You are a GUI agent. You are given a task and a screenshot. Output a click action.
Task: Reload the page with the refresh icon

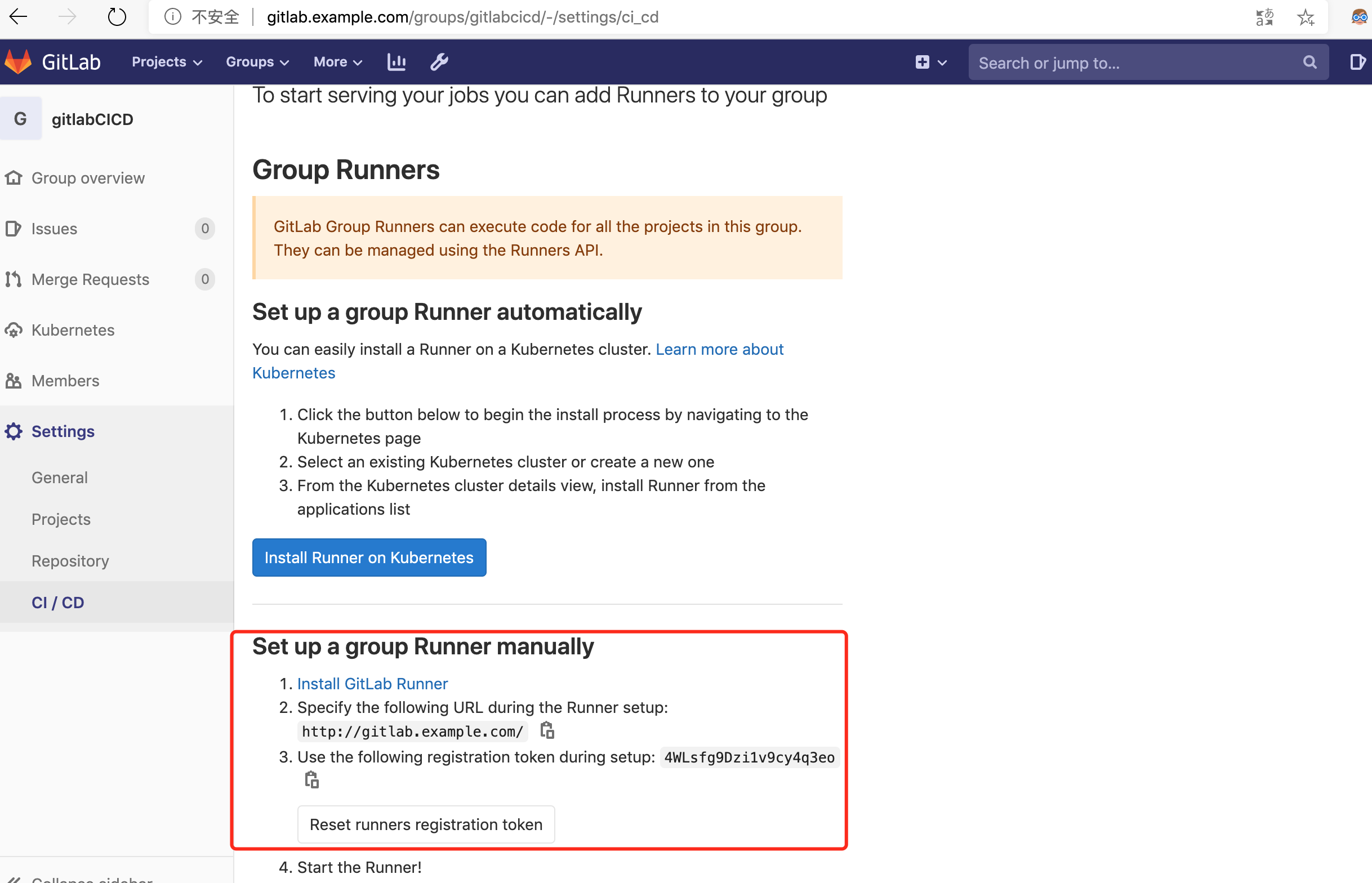coord(117,17)
